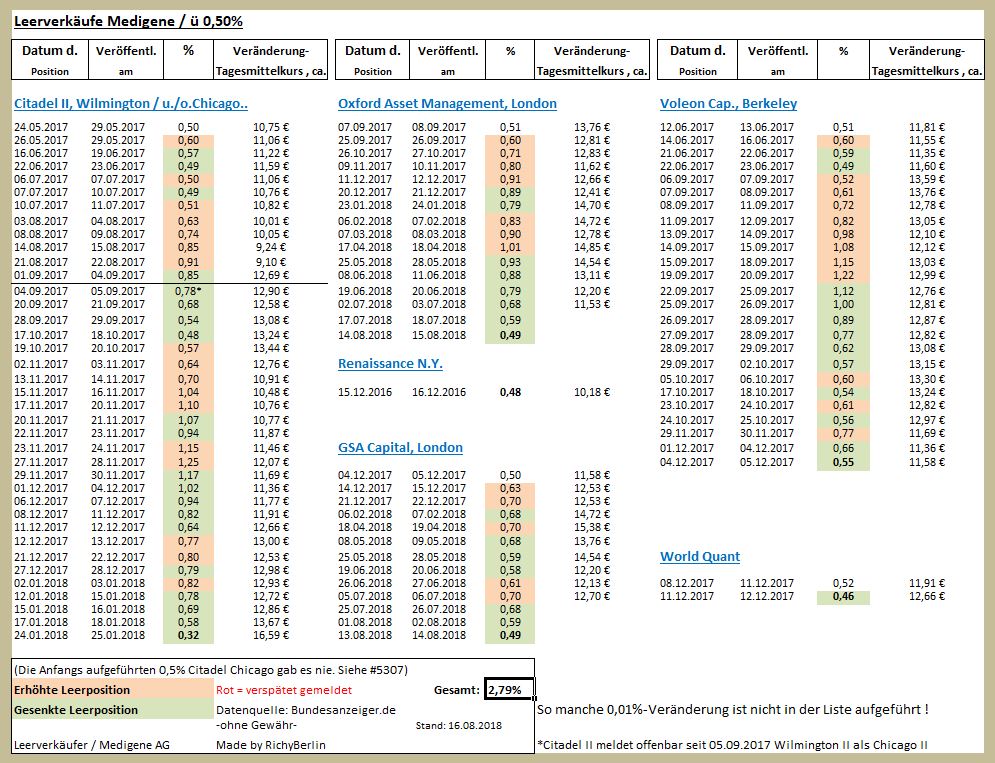Select the Oxford price '11,53 €'

(592, 305)
